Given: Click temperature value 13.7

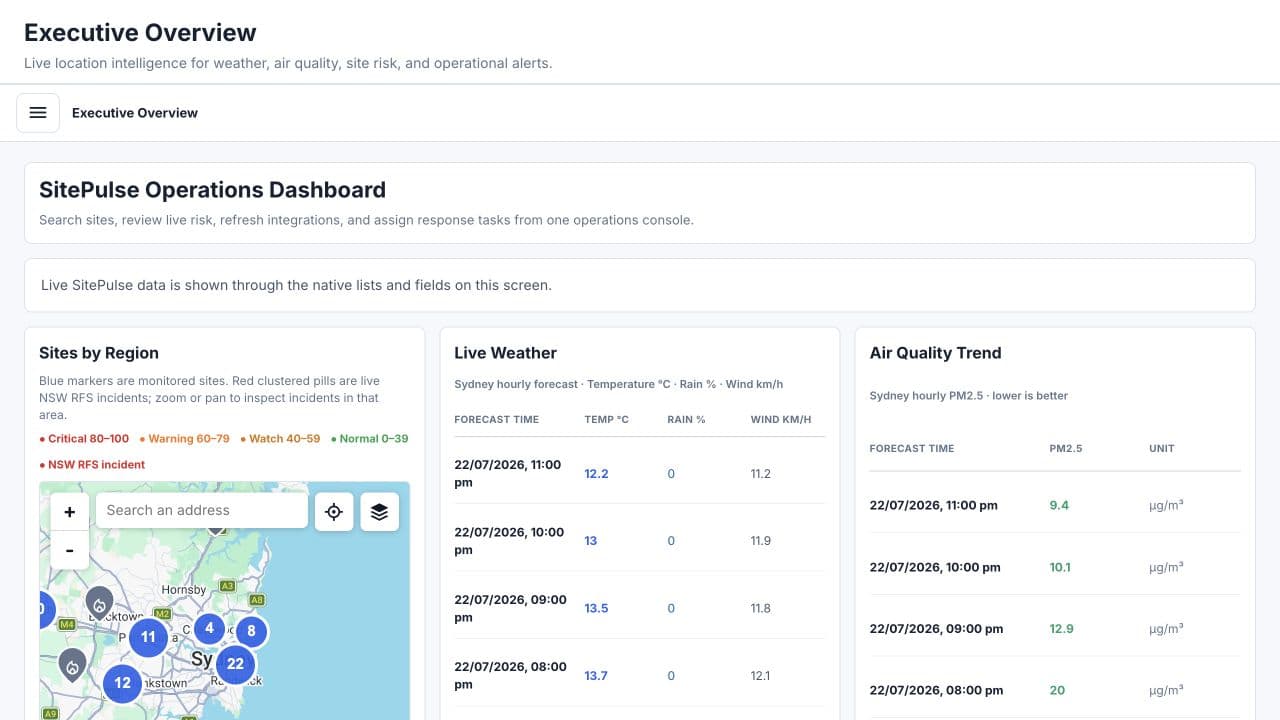Looking at the screenshot, I should coord(596,675).
